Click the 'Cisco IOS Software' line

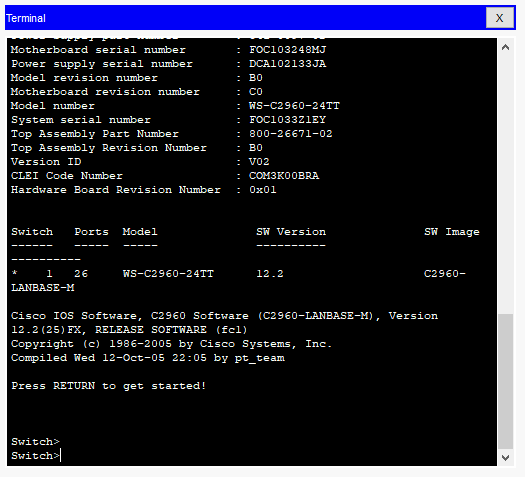pos(224,316)
